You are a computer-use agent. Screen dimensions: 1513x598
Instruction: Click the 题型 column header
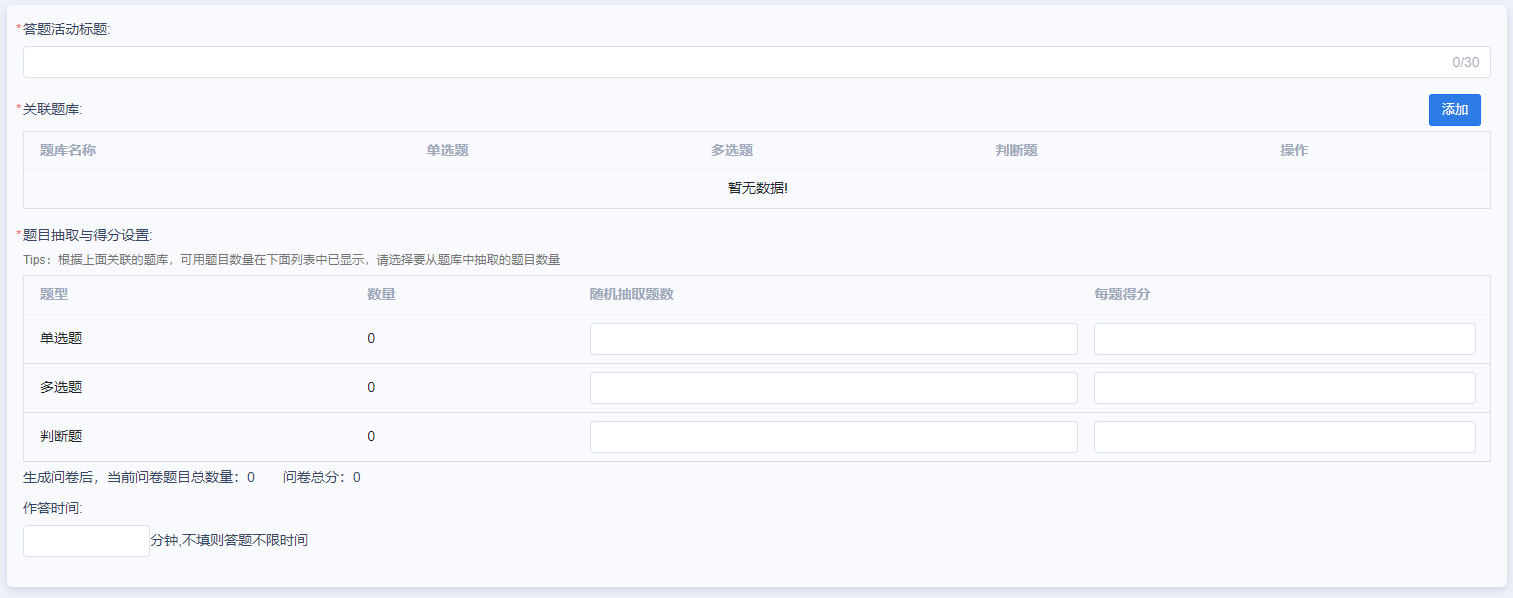click(54, 295)
